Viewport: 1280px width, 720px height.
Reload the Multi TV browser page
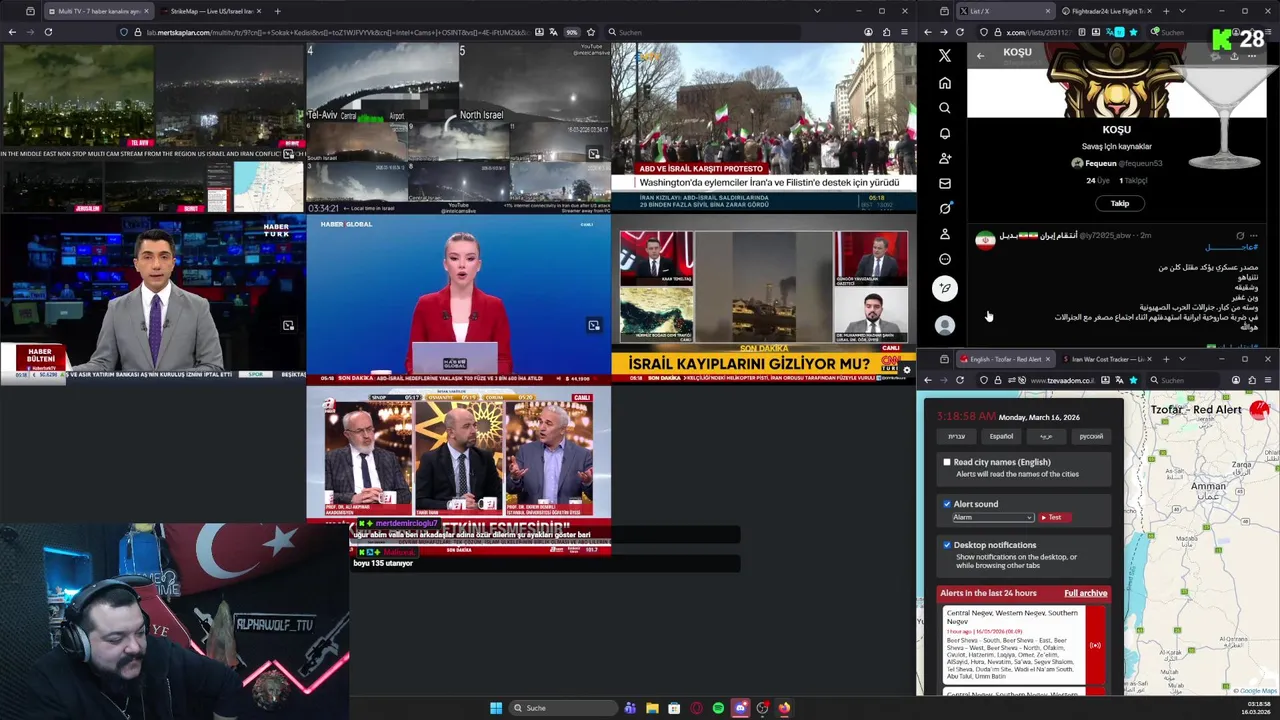coord(48,32)
